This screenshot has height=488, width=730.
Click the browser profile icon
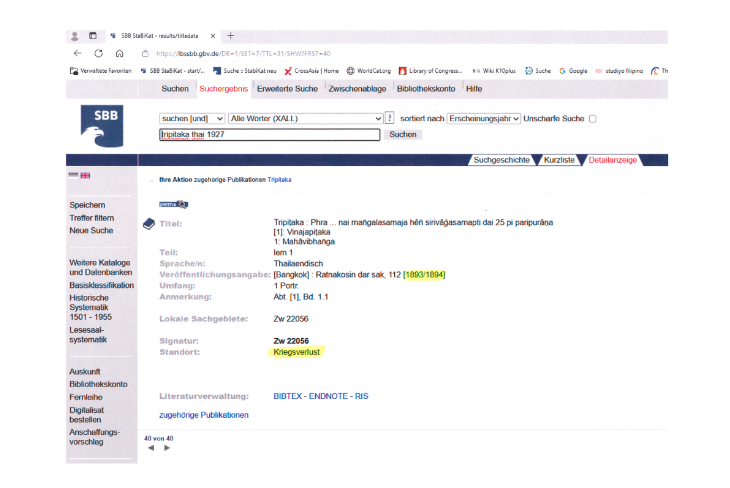click(74, 36)
